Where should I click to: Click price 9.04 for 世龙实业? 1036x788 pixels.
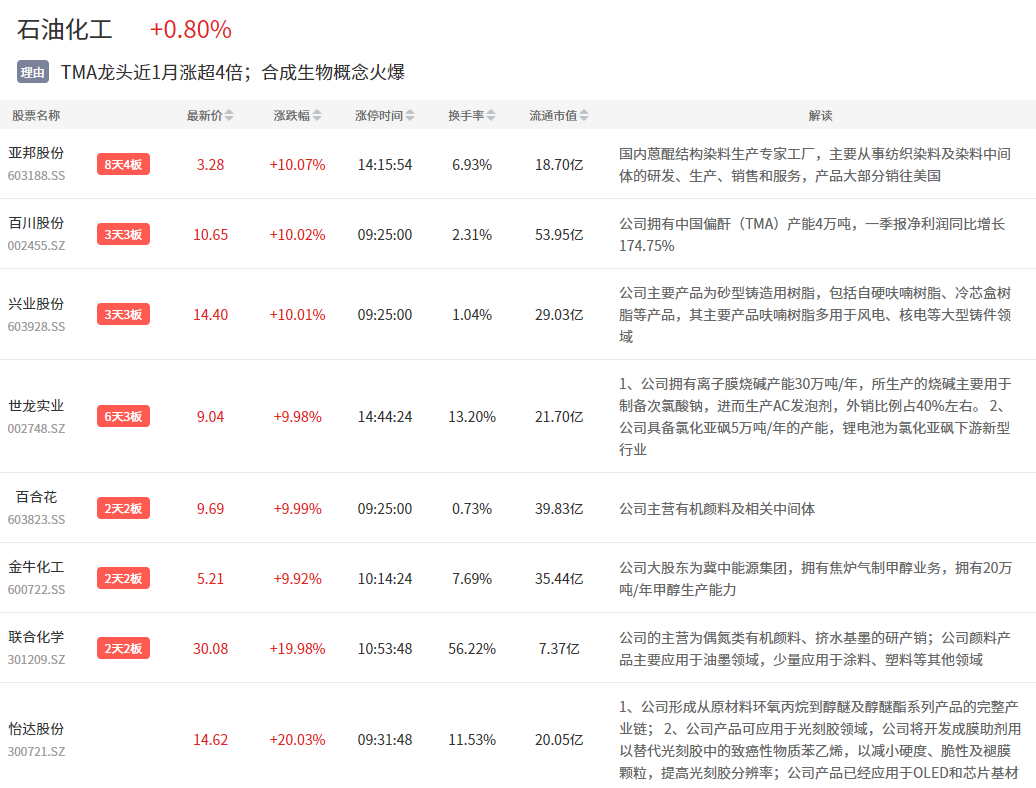coord(211,417)
